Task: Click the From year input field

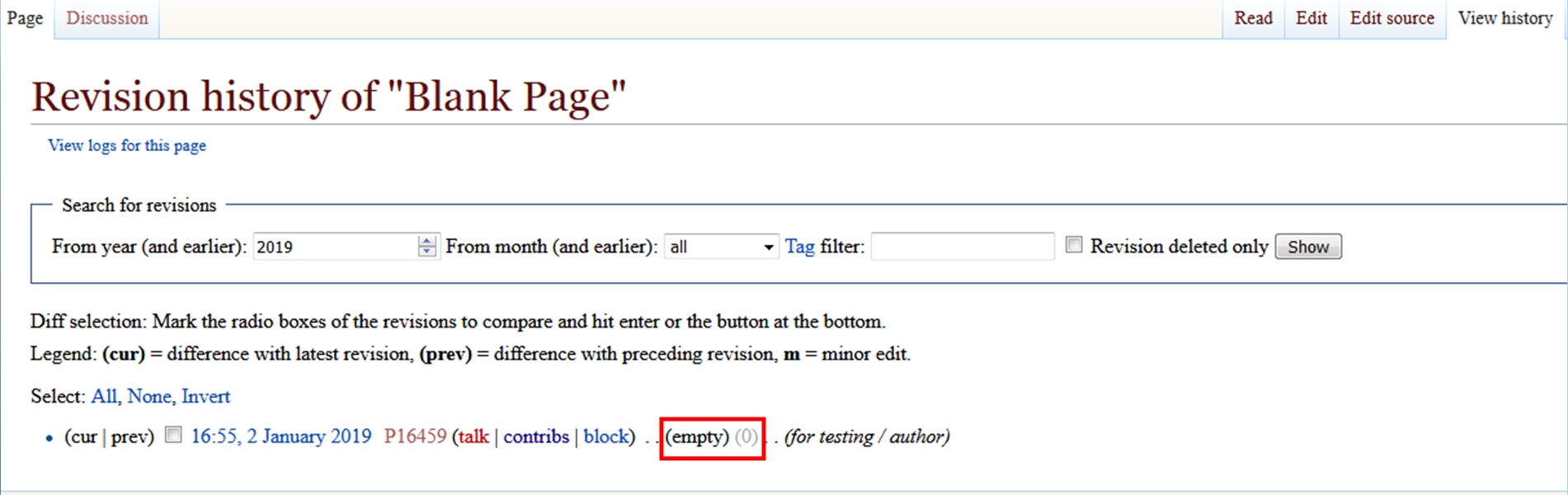Action: (334, 247)
